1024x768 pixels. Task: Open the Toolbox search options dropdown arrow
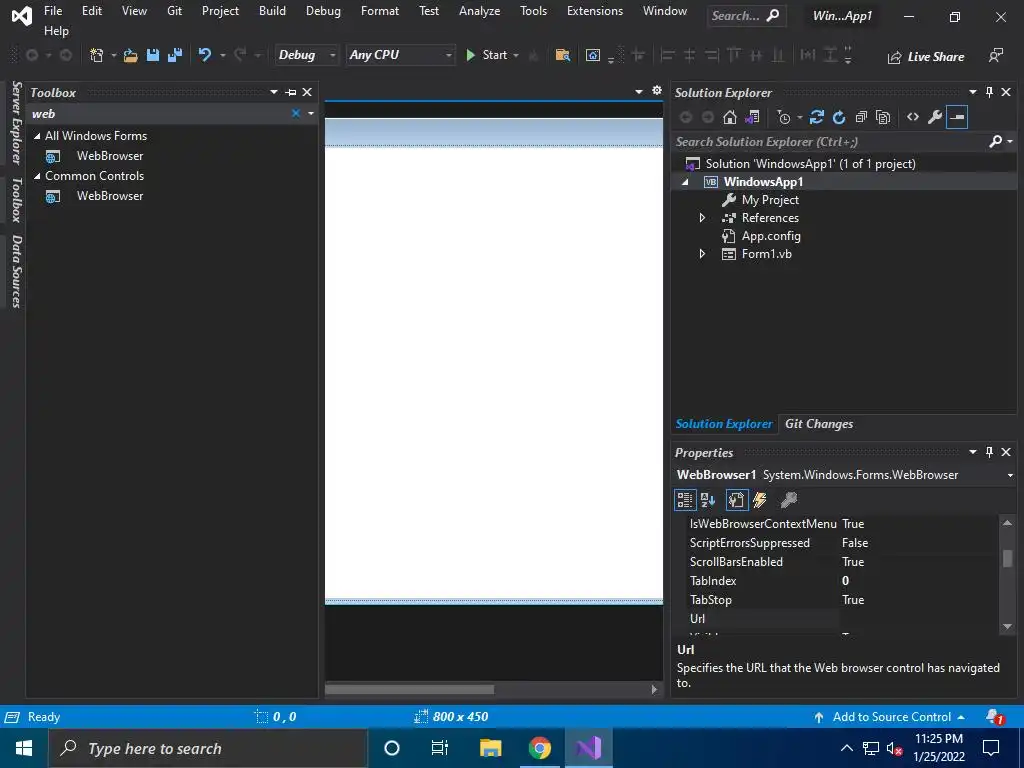[x=312, y=114]
